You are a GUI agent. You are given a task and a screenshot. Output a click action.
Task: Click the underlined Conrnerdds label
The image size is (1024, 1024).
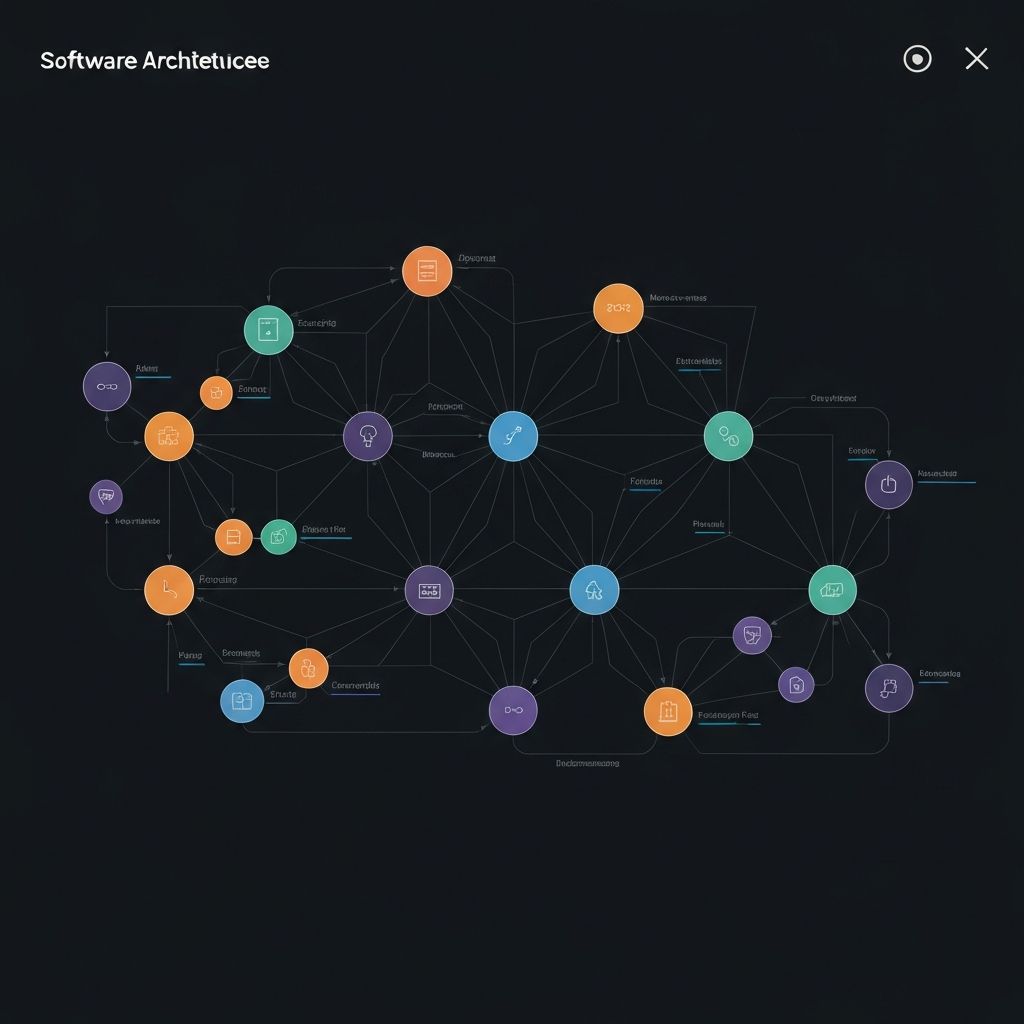tap(358, 687)
